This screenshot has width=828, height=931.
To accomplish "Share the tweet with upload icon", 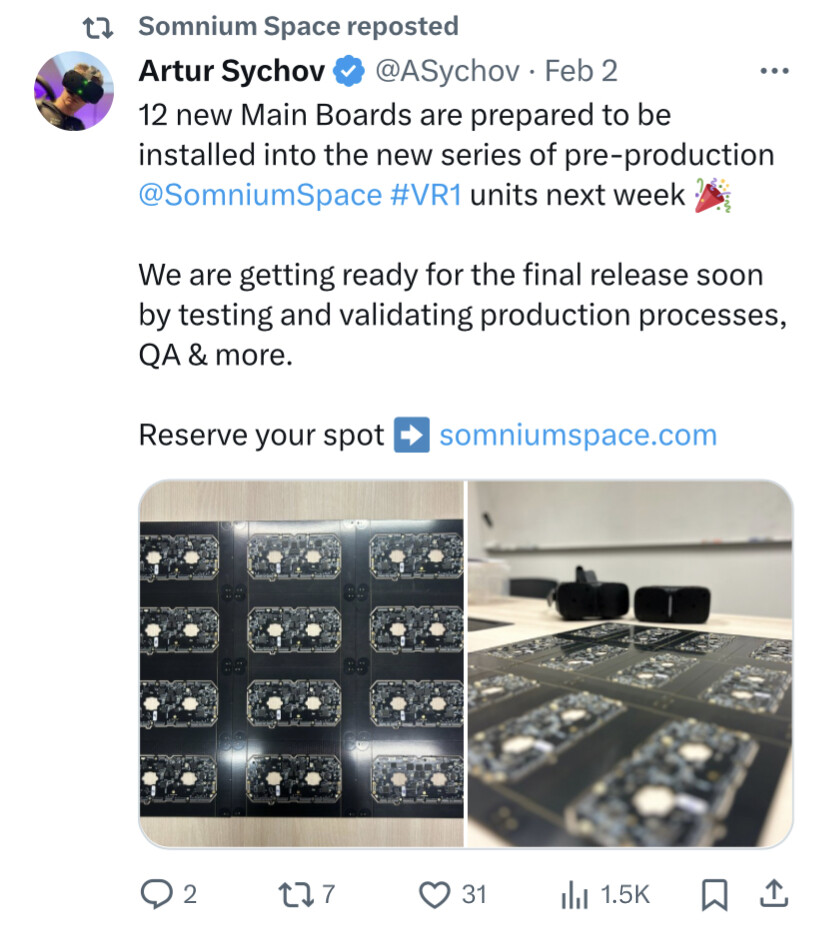I will 774,894.
